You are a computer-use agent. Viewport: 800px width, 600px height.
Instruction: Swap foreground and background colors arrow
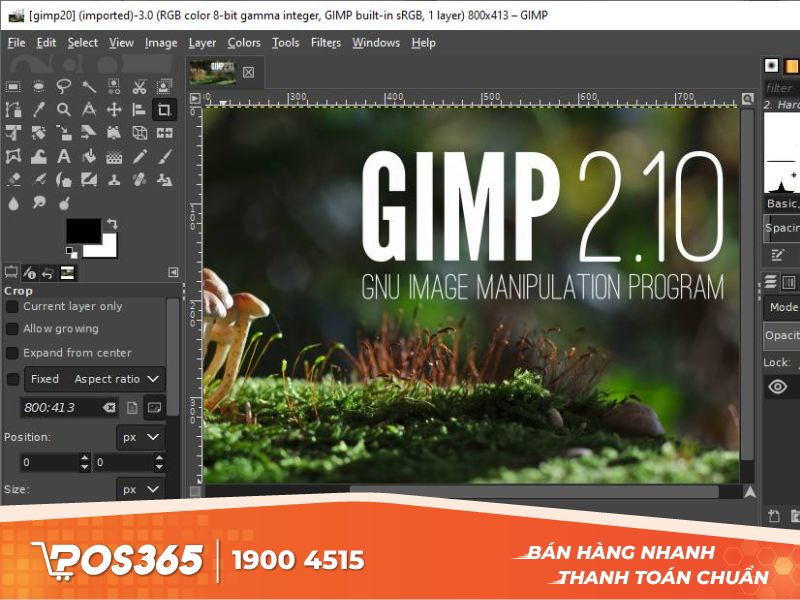coord(112,223)
